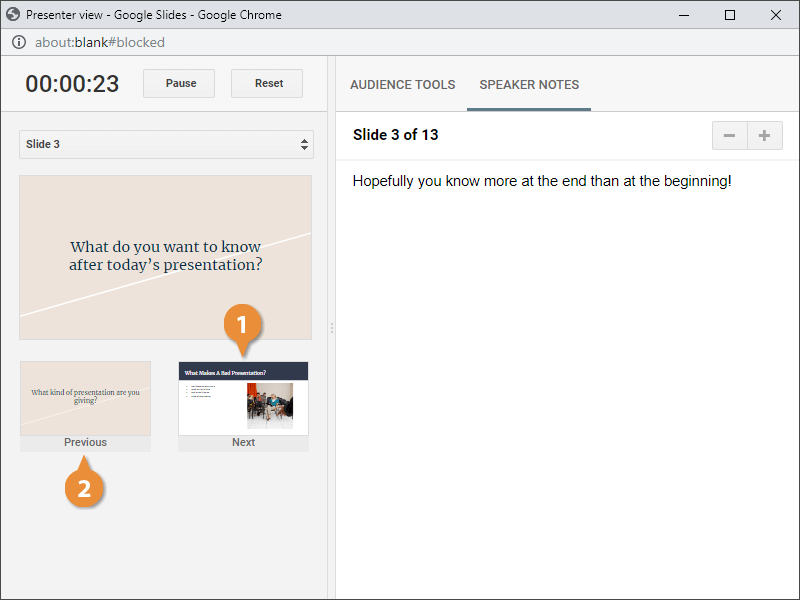
Task: Minimize the Presenter view window
Action: point(684,15)
